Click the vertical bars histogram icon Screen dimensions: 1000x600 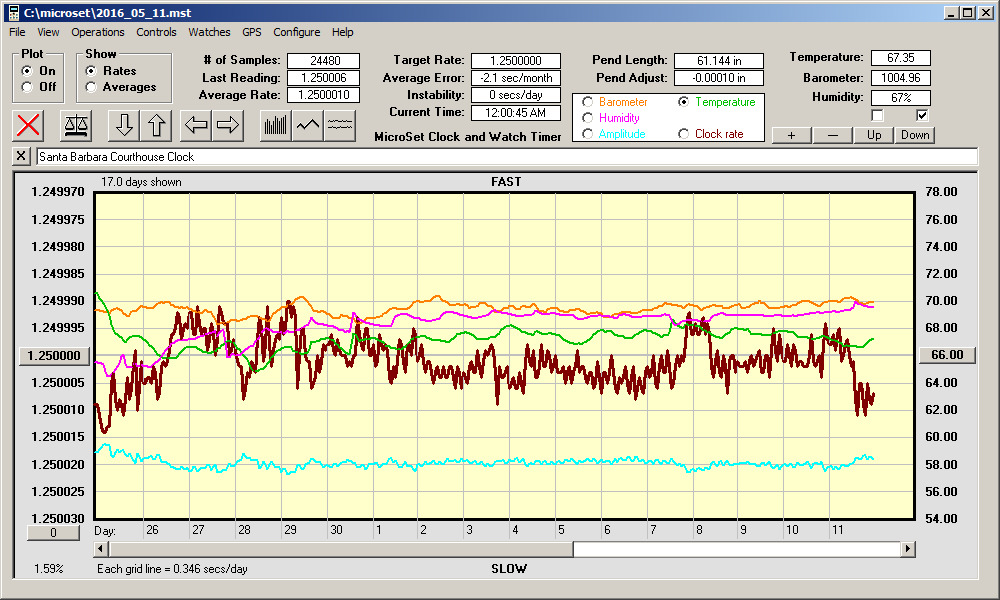click(276, 125)
